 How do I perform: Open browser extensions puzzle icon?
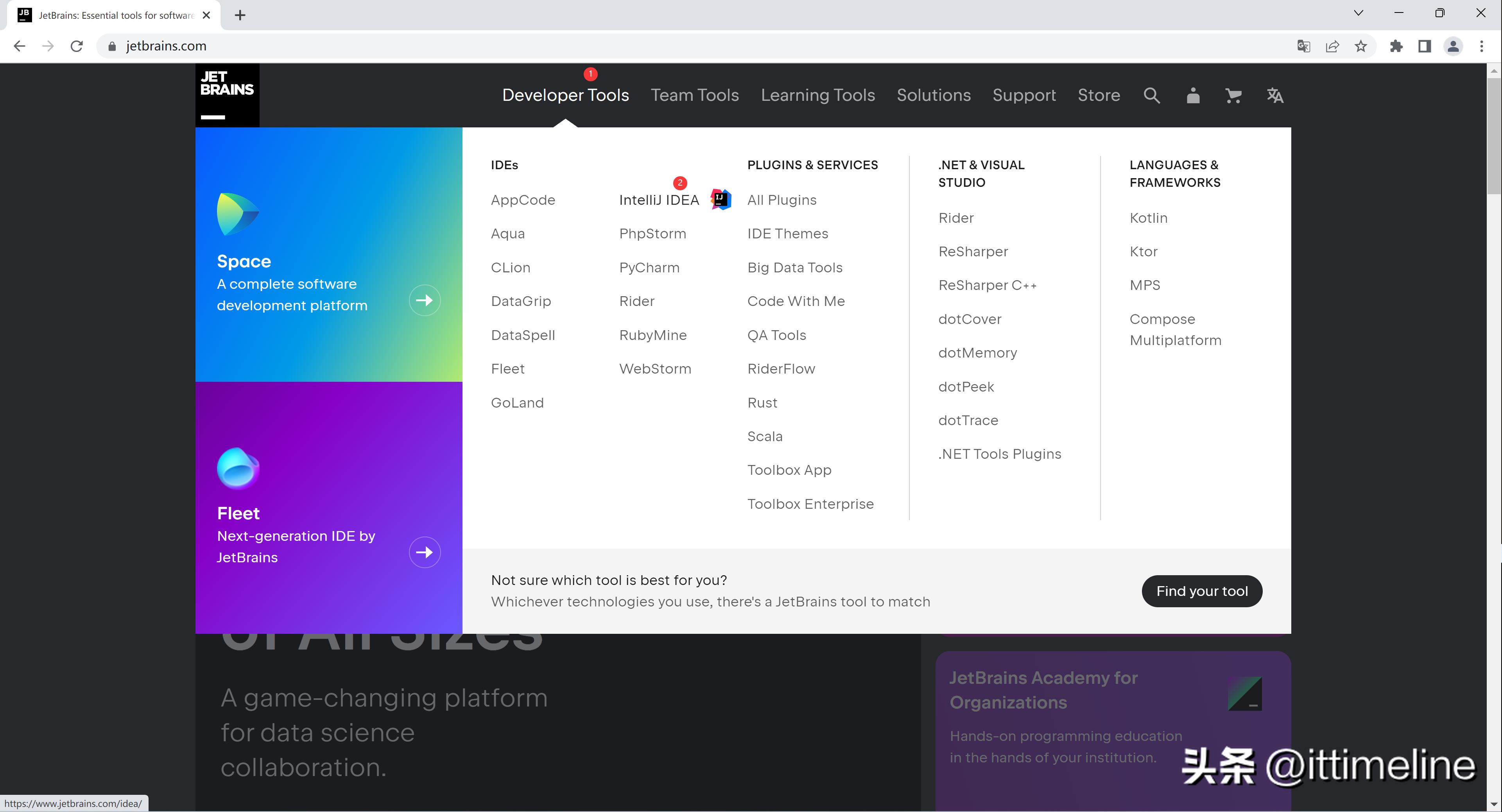[1396, 46]
